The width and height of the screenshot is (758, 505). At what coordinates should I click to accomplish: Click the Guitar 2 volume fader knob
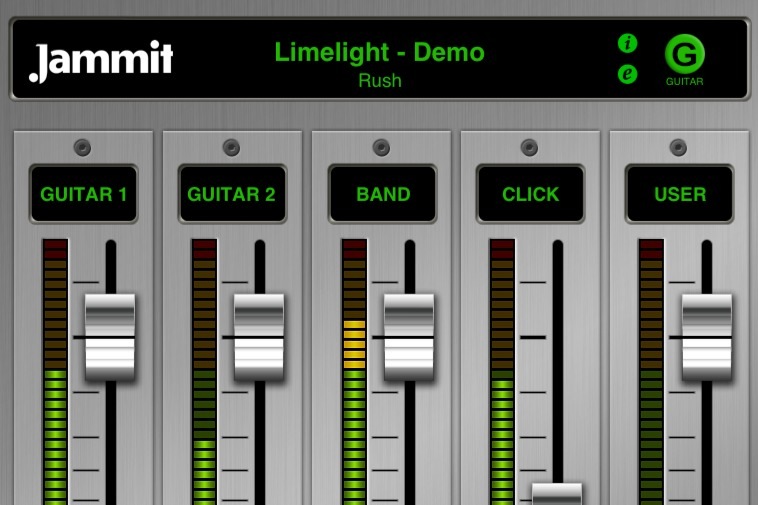[x=259, y=337]
